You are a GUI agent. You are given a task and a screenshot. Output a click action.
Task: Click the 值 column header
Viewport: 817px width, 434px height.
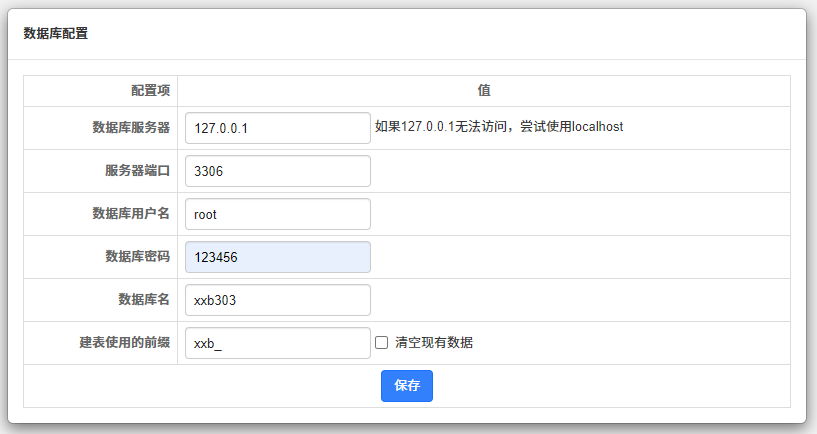484,90
